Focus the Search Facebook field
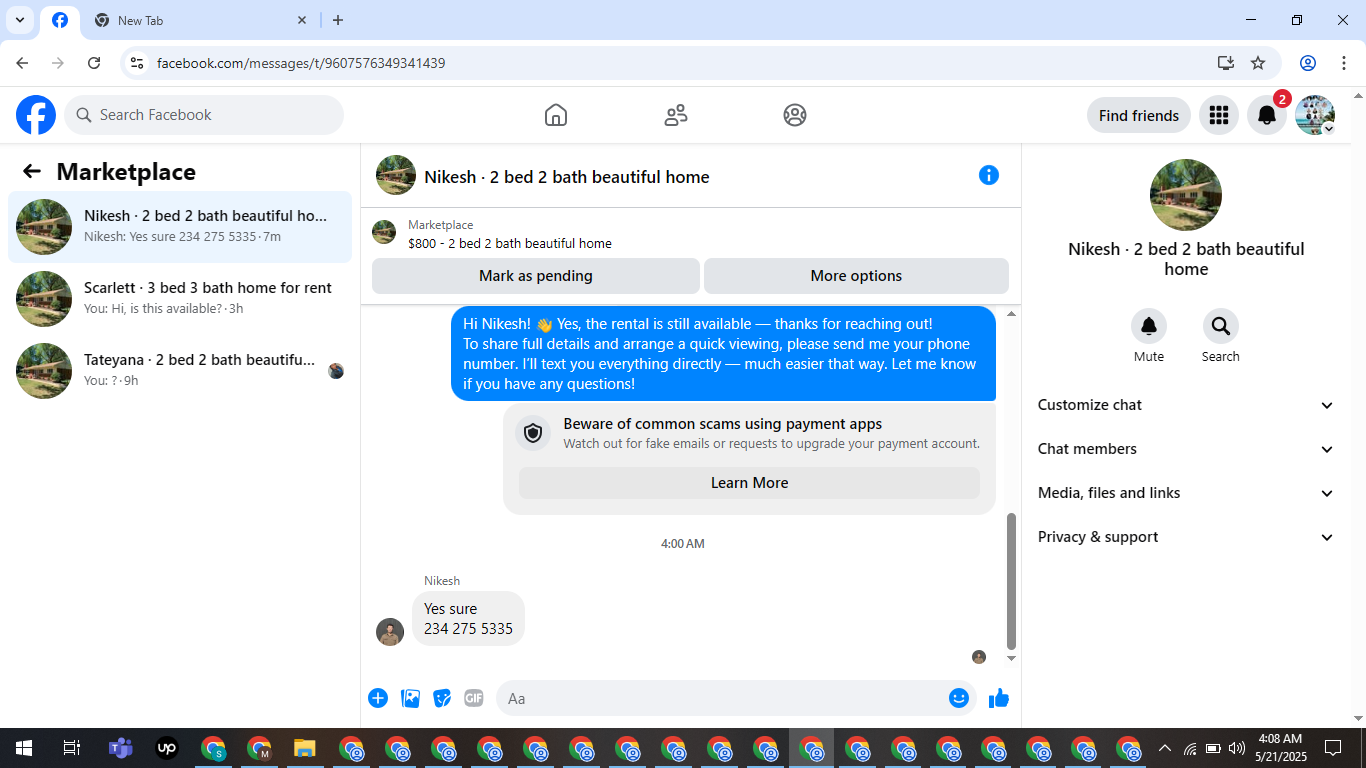The image size is (1366, 768). pyautogui.click(x=204, y=115)
